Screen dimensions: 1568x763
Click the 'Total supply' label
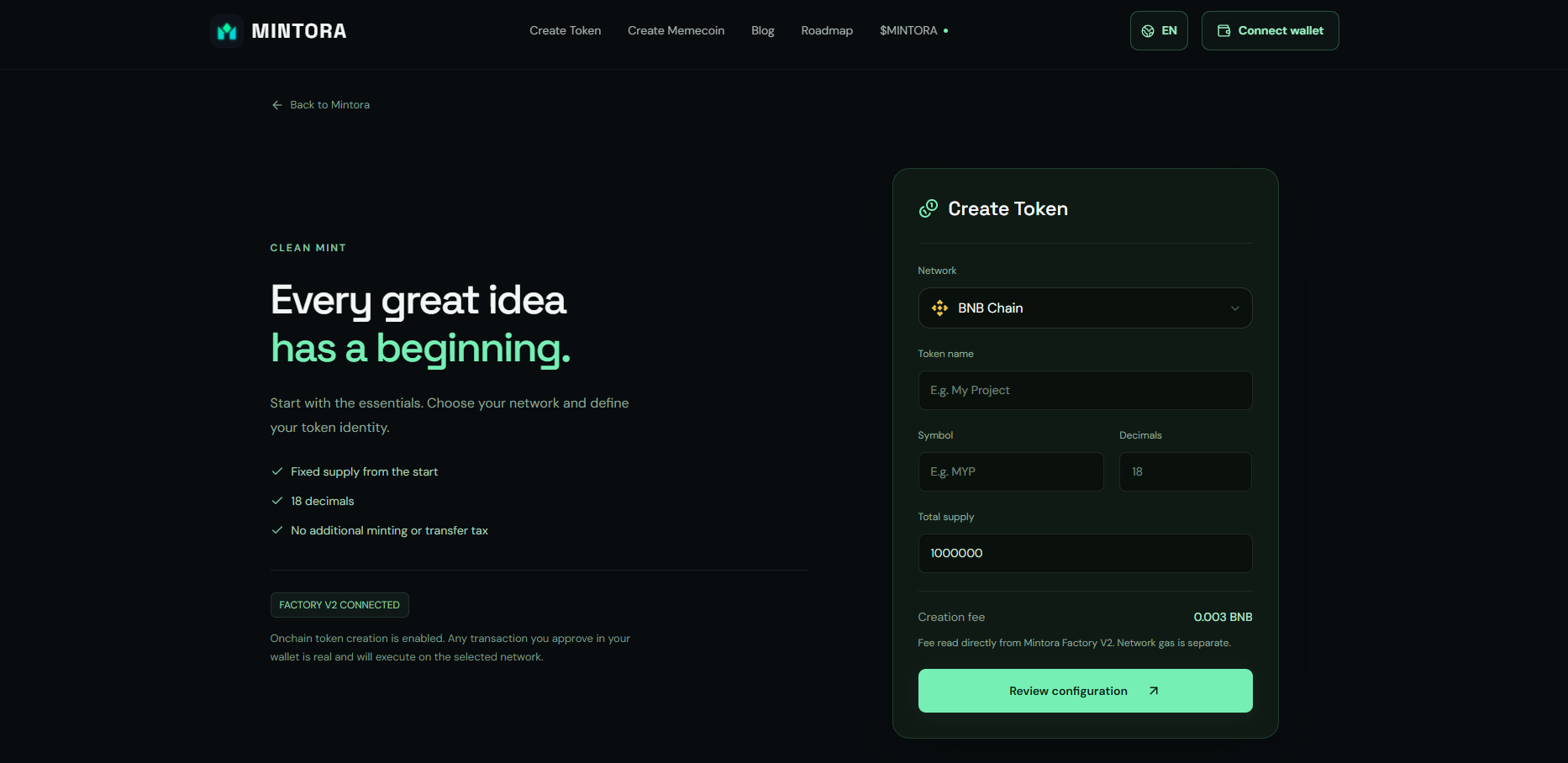pyautogui.click(x=946, y=517)
